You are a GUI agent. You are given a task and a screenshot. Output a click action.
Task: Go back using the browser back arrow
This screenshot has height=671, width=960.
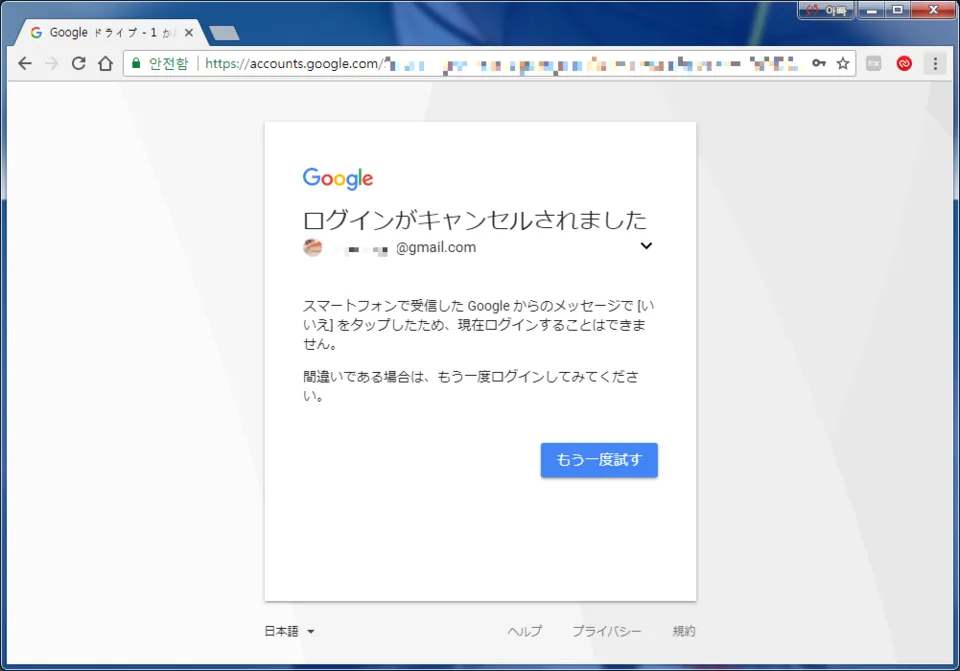click(24, 63)
